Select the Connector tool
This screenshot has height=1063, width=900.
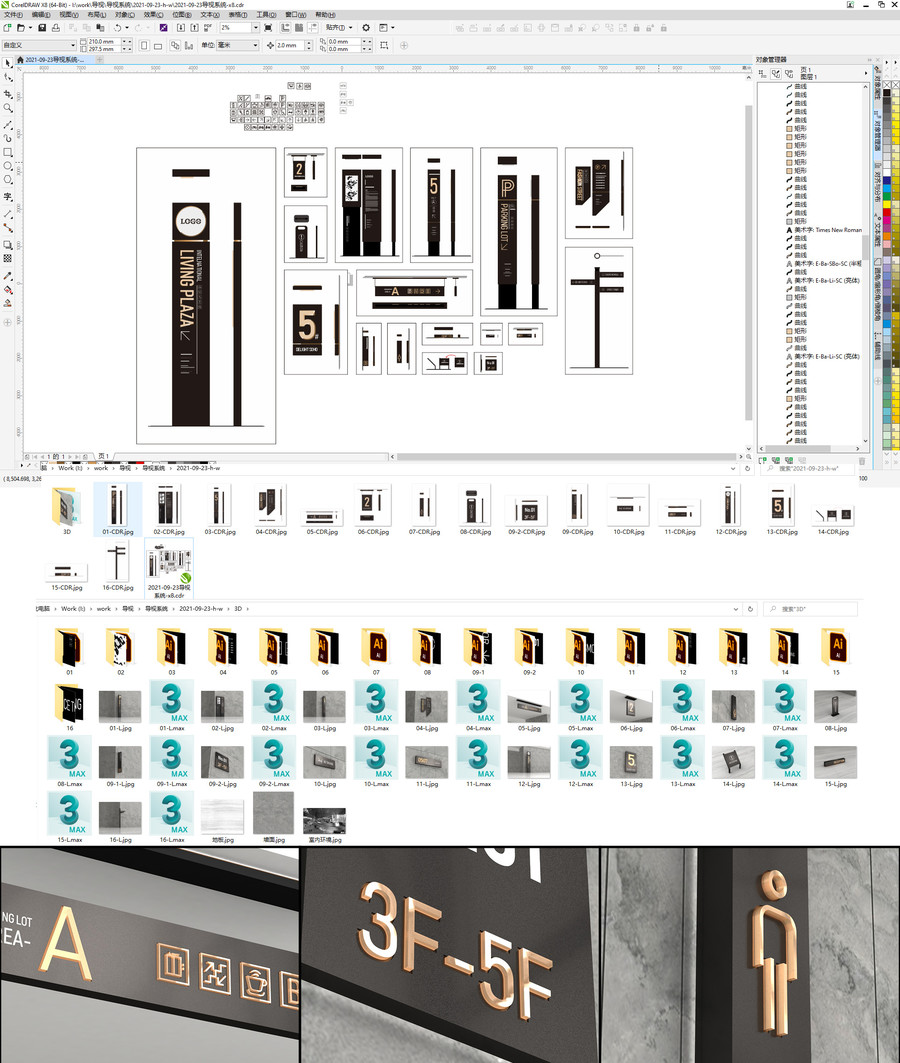[7, 228]
